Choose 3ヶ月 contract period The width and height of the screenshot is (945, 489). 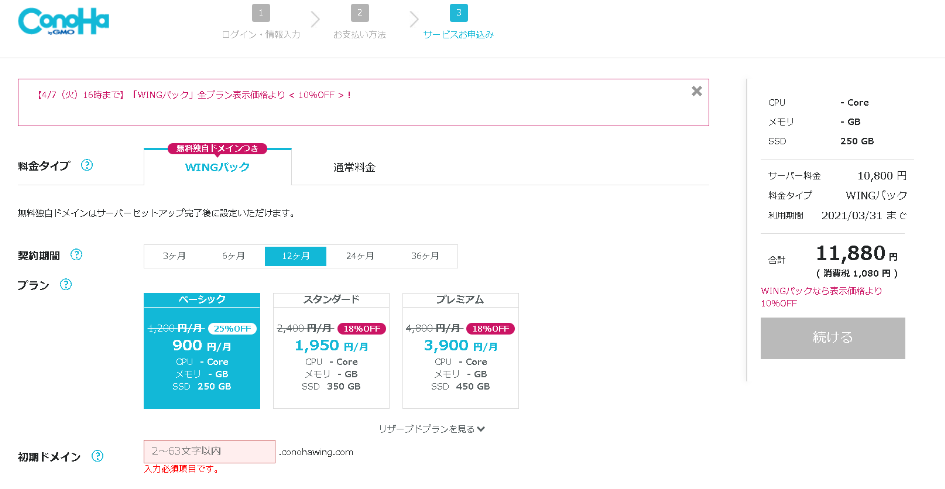(174, 256)
